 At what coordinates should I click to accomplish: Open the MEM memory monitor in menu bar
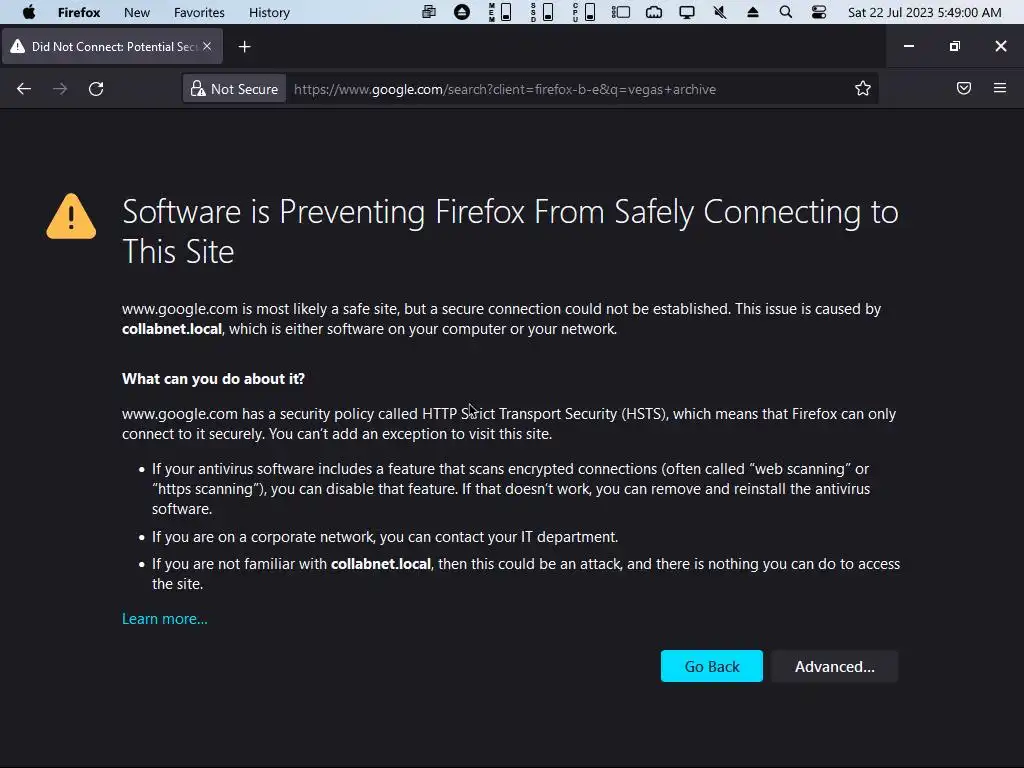[x=500, y=12]
